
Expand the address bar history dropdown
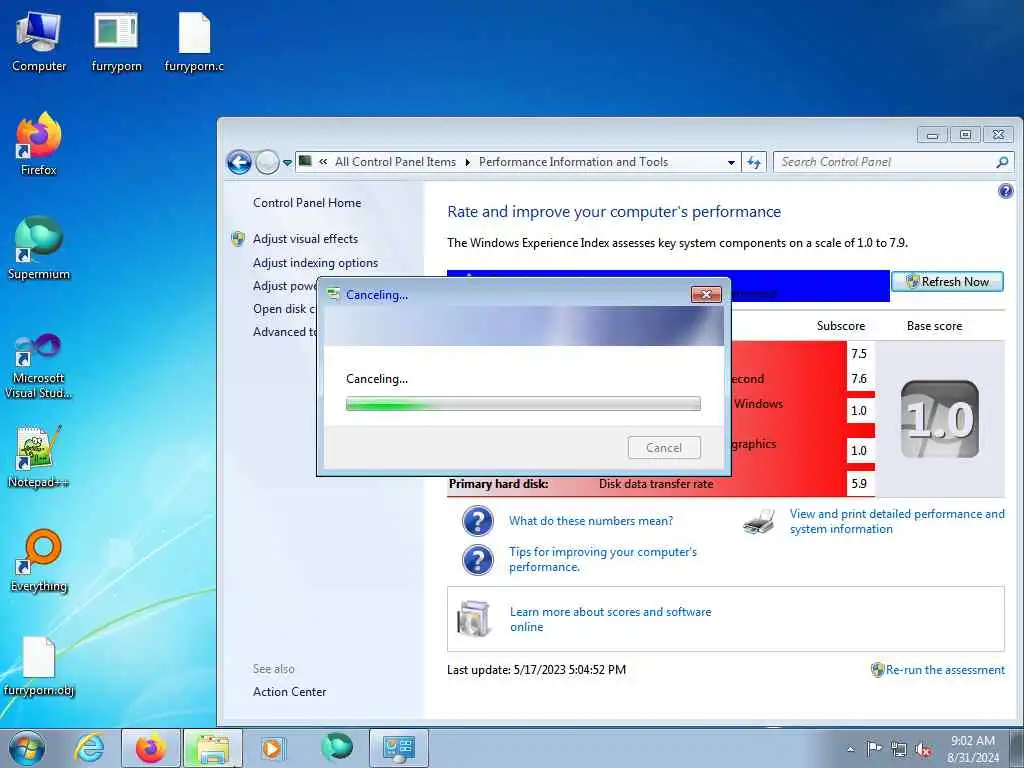731,163
